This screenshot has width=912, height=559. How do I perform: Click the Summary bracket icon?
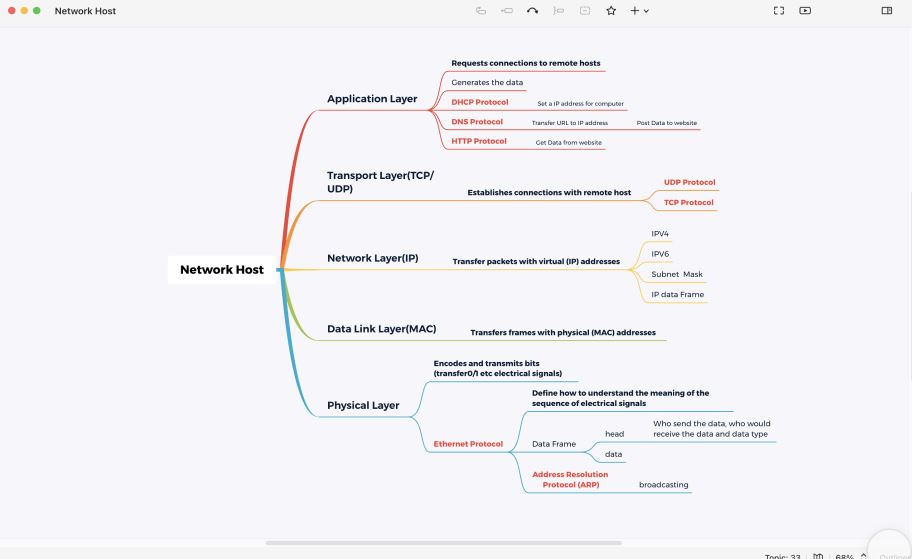pos(558,11)
